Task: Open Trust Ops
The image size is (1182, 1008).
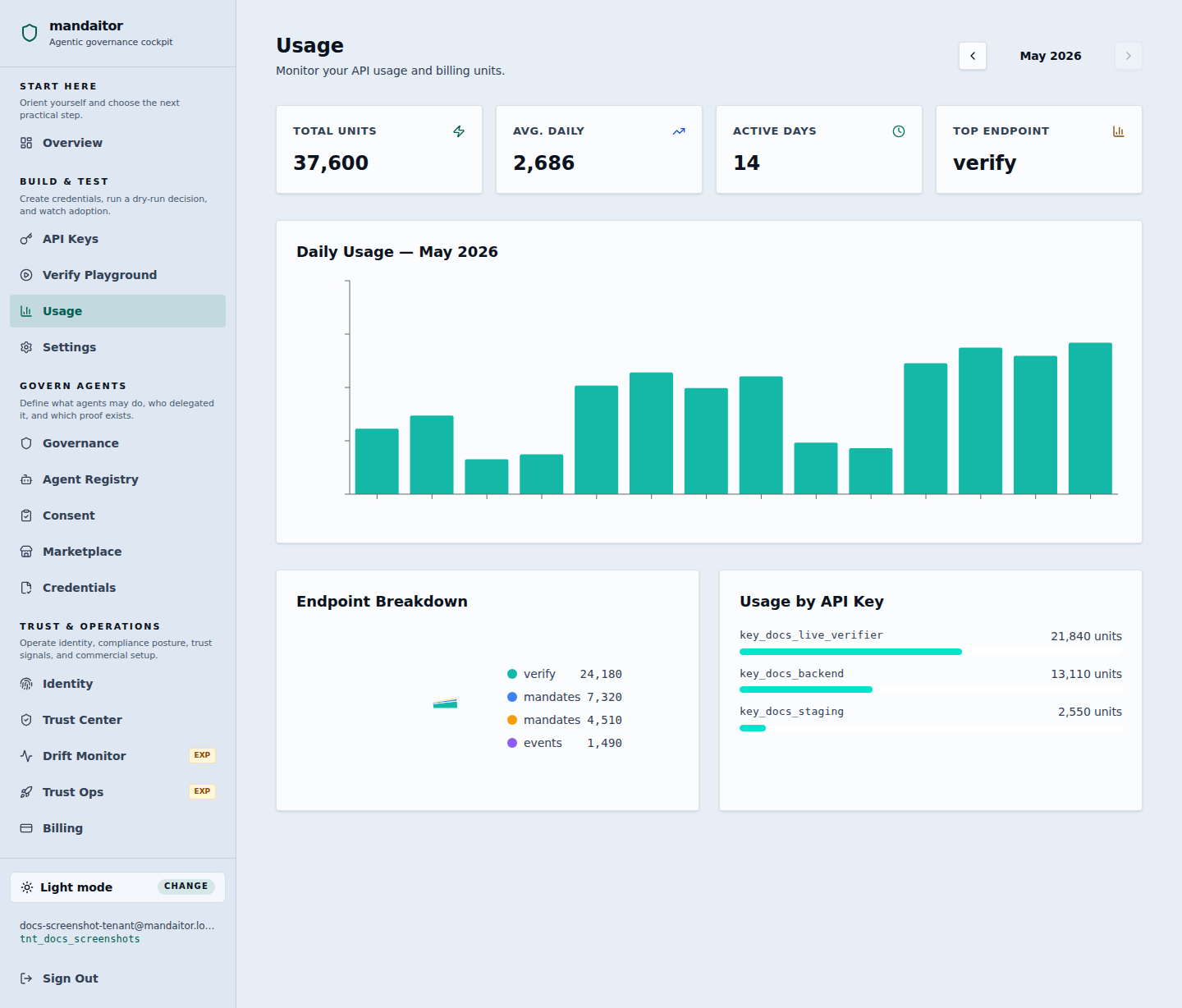Action: tap(117, 792)
